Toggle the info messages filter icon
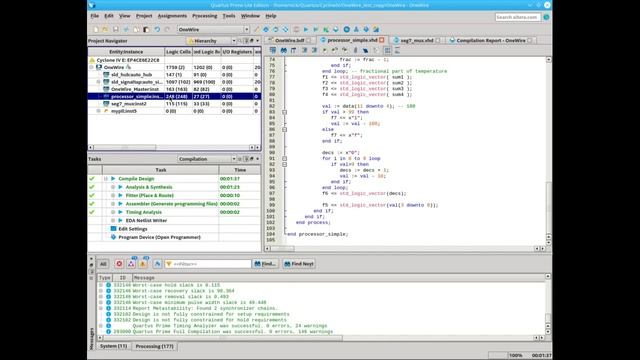Screen dimensions: 640x360 [157, 264]
